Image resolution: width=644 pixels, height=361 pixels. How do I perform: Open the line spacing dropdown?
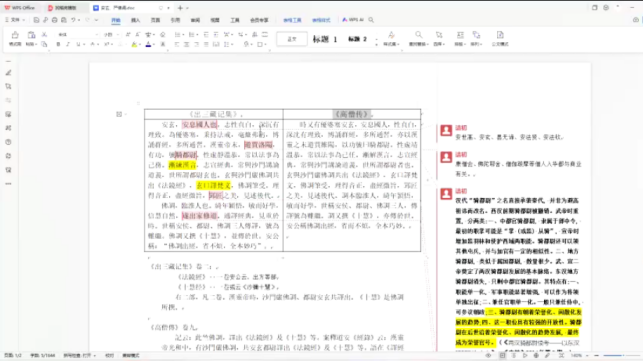232,44
